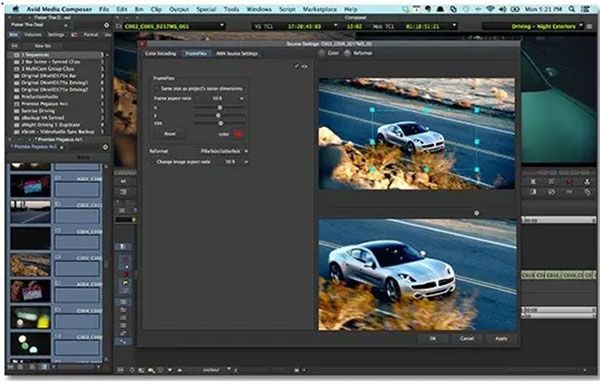
Task: Click the volume icon in menu bar
Action: tap(503, 9)
